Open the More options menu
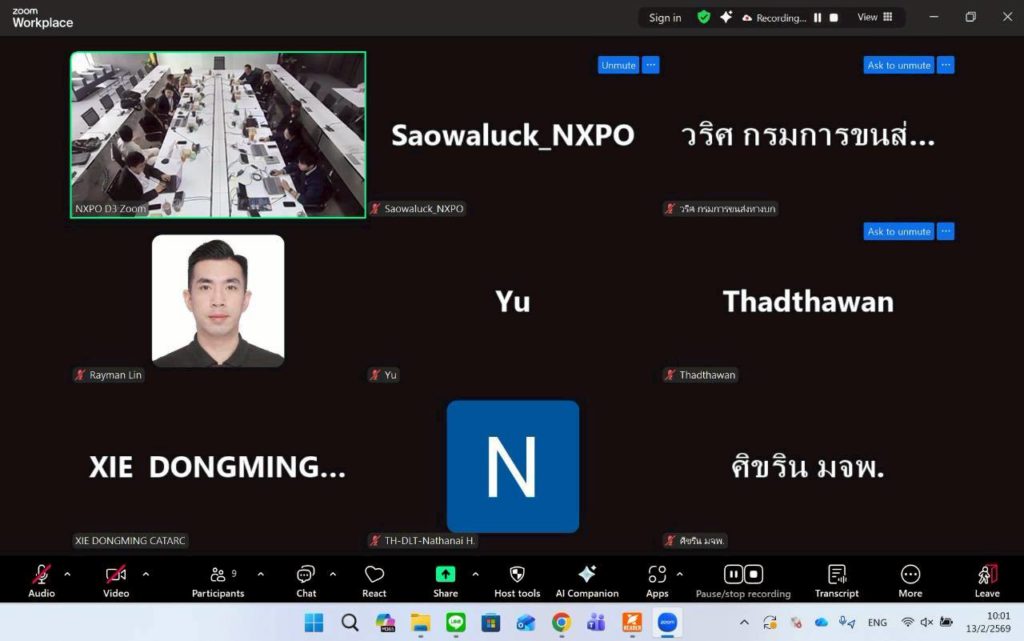The height and width of the screenshot is (641, 1024). pyautogui.click(x=910, y=579)
